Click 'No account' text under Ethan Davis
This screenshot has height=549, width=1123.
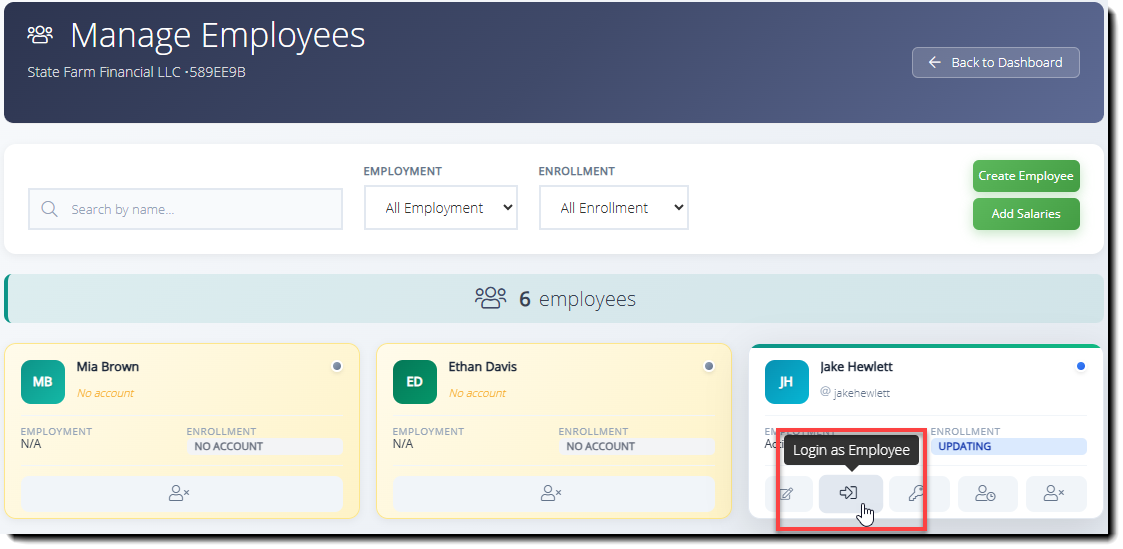[x=477, y=393]
